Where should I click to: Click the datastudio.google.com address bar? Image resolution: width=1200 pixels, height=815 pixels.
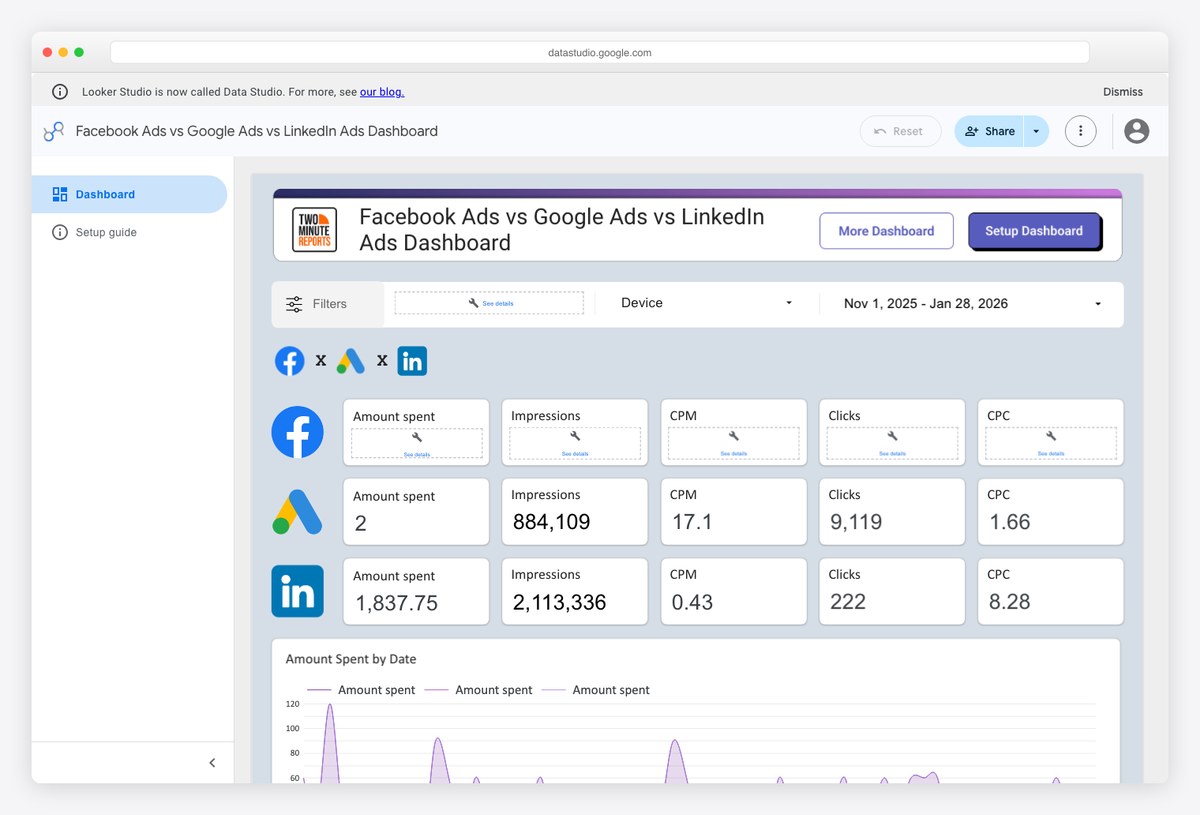pyautogui.click(x=600, y=52)
